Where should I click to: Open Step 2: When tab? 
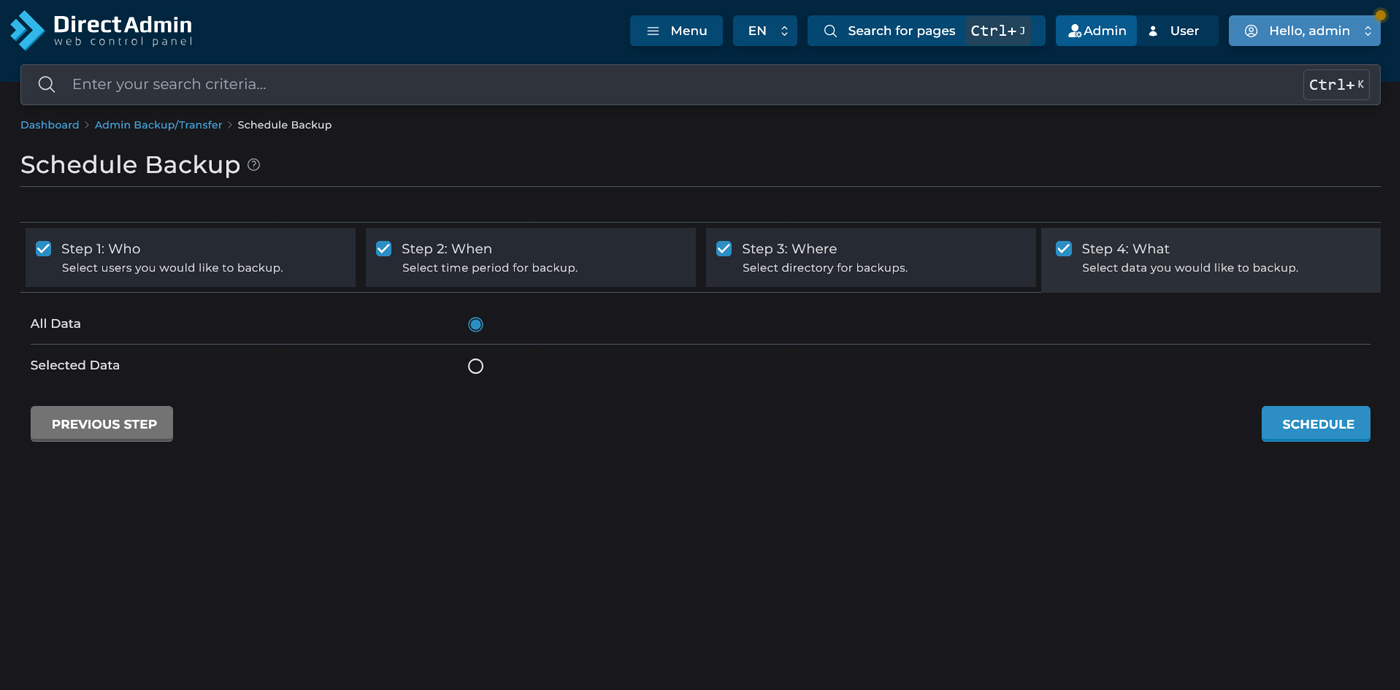point(530,258)
